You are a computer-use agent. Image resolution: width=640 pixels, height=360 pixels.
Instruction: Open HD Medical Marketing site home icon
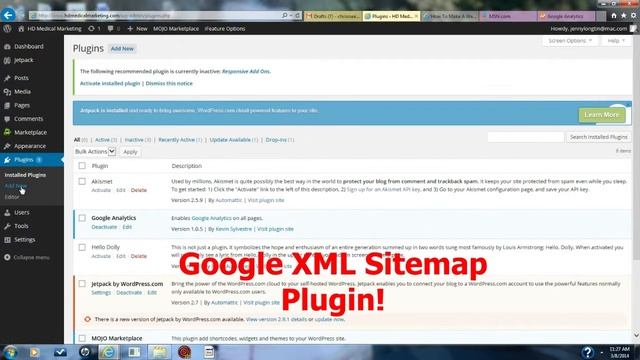21,29
